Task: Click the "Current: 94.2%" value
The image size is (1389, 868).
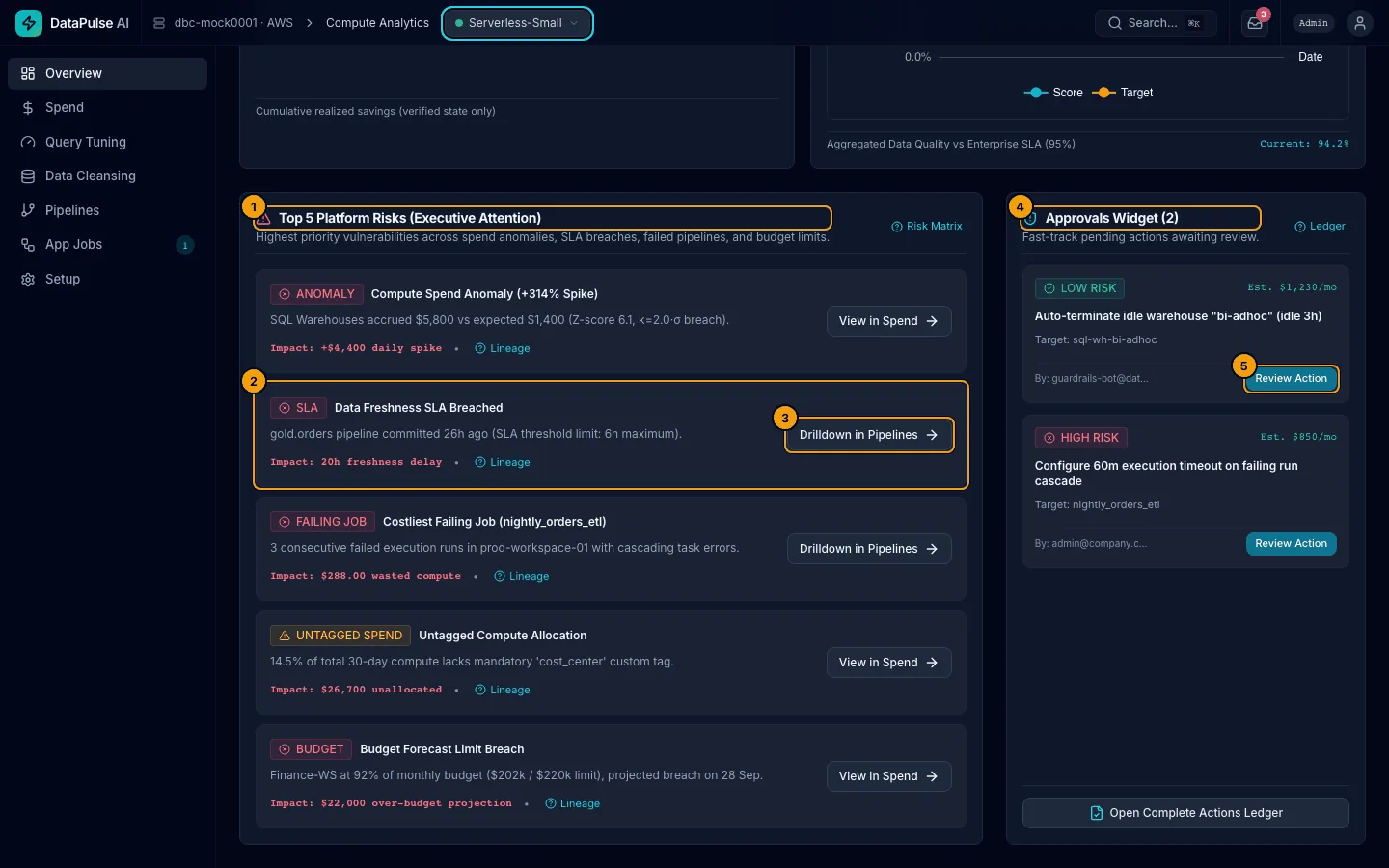Action: point(1304,144)
